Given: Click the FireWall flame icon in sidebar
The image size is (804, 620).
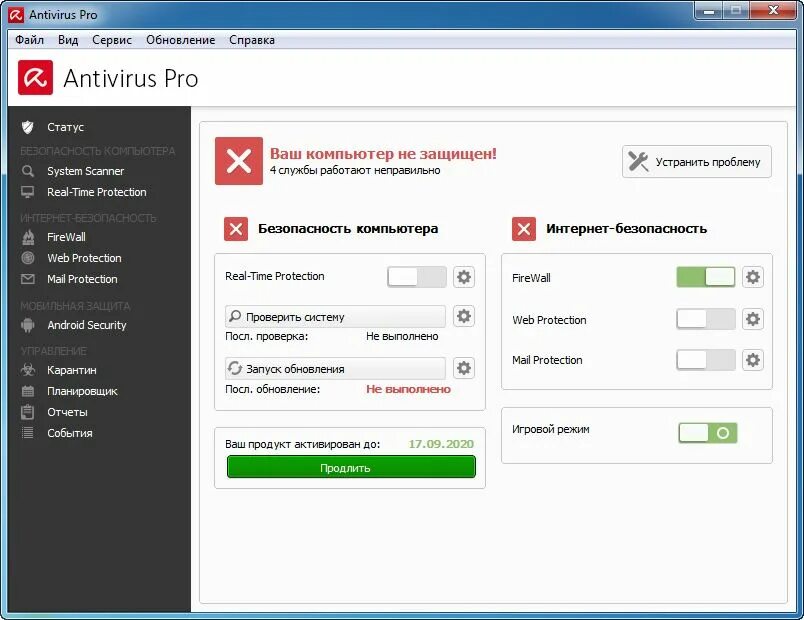Looking at the screenshot, I should coord(28,237).
